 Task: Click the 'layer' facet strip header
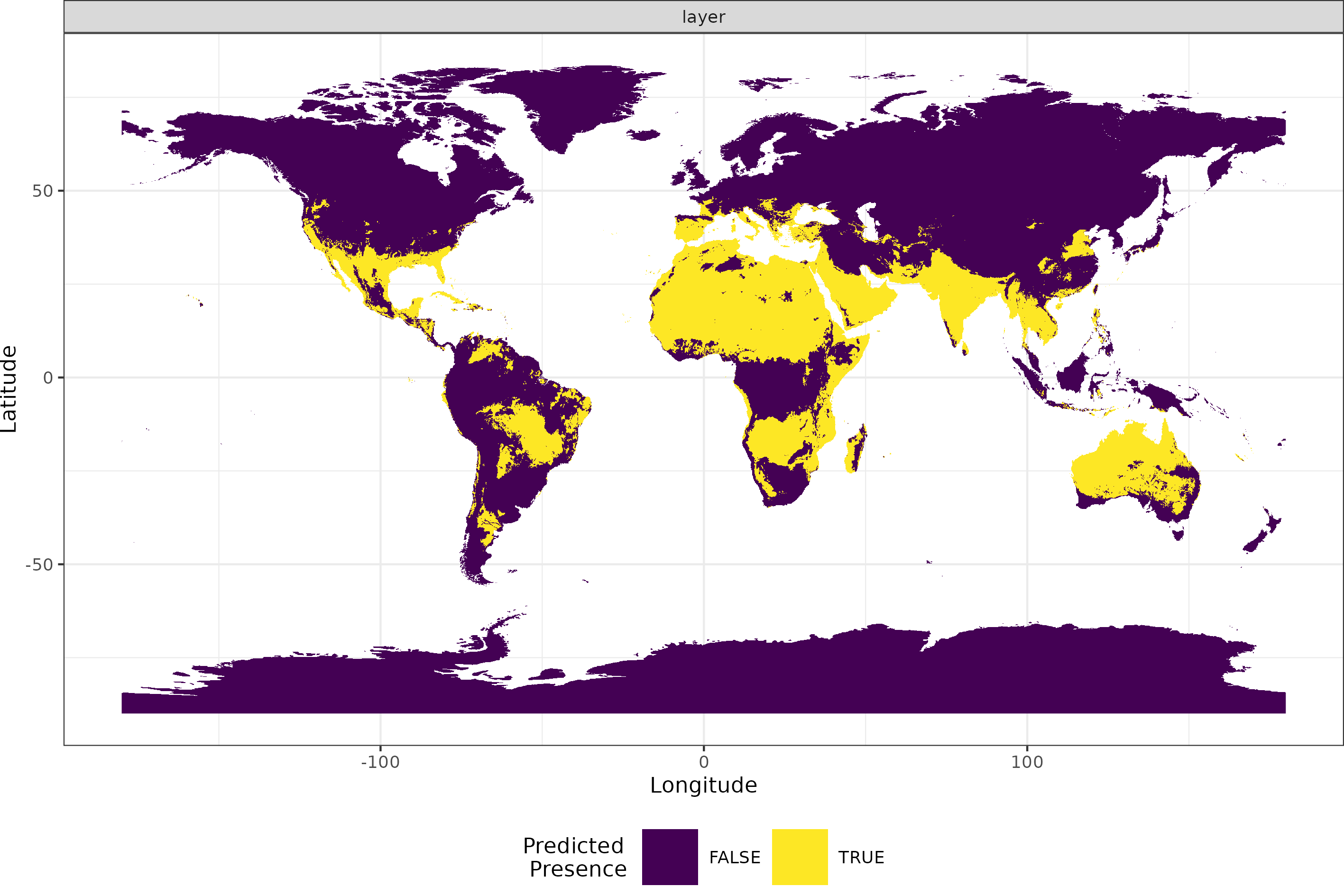coord(703,17)
